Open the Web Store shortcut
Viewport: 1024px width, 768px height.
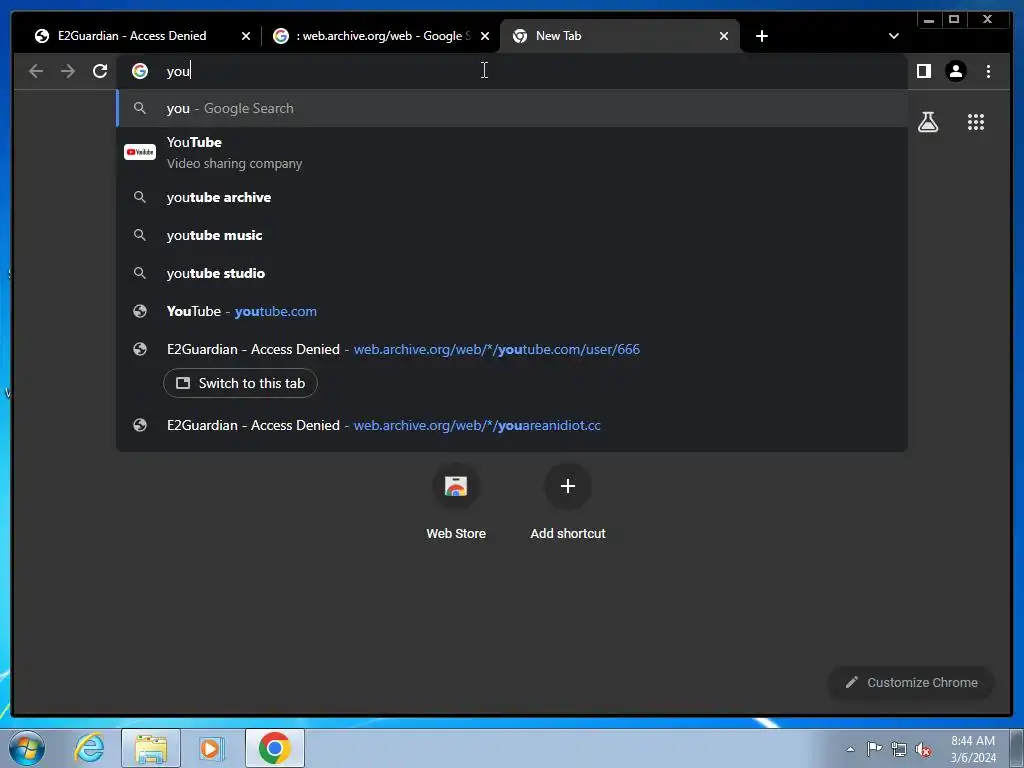pyautogui.click(x=456, y=503)
